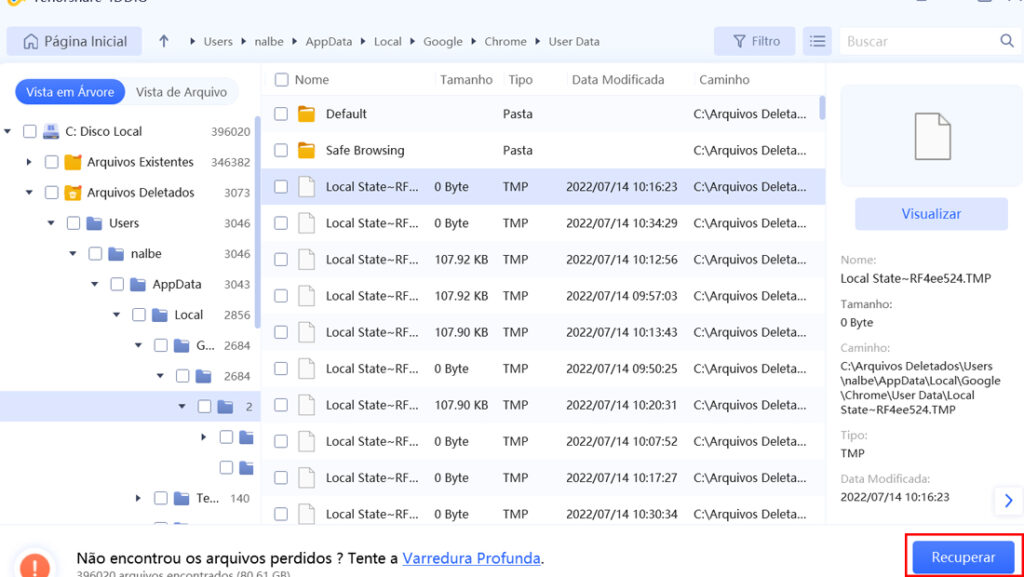Collapse the nalbe tree node
1024x577 pixels.
coord(73,254)
